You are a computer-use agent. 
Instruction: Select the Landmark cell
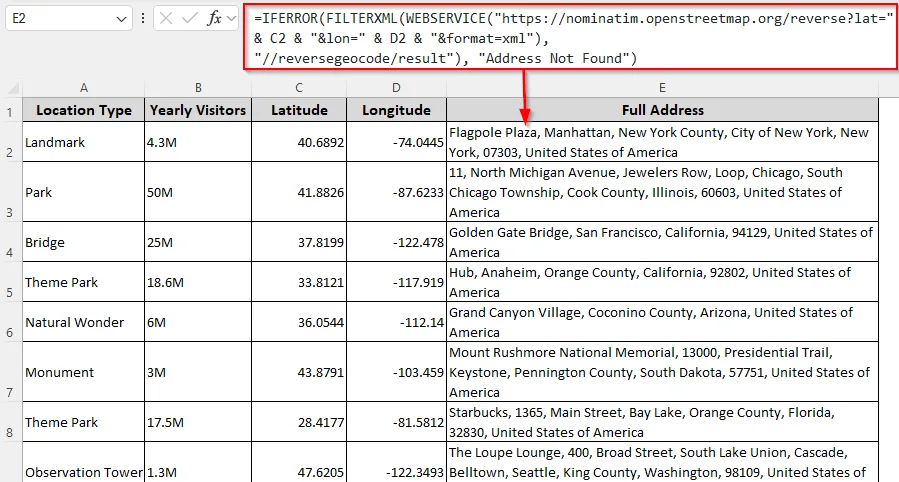[x=84, y=142]
